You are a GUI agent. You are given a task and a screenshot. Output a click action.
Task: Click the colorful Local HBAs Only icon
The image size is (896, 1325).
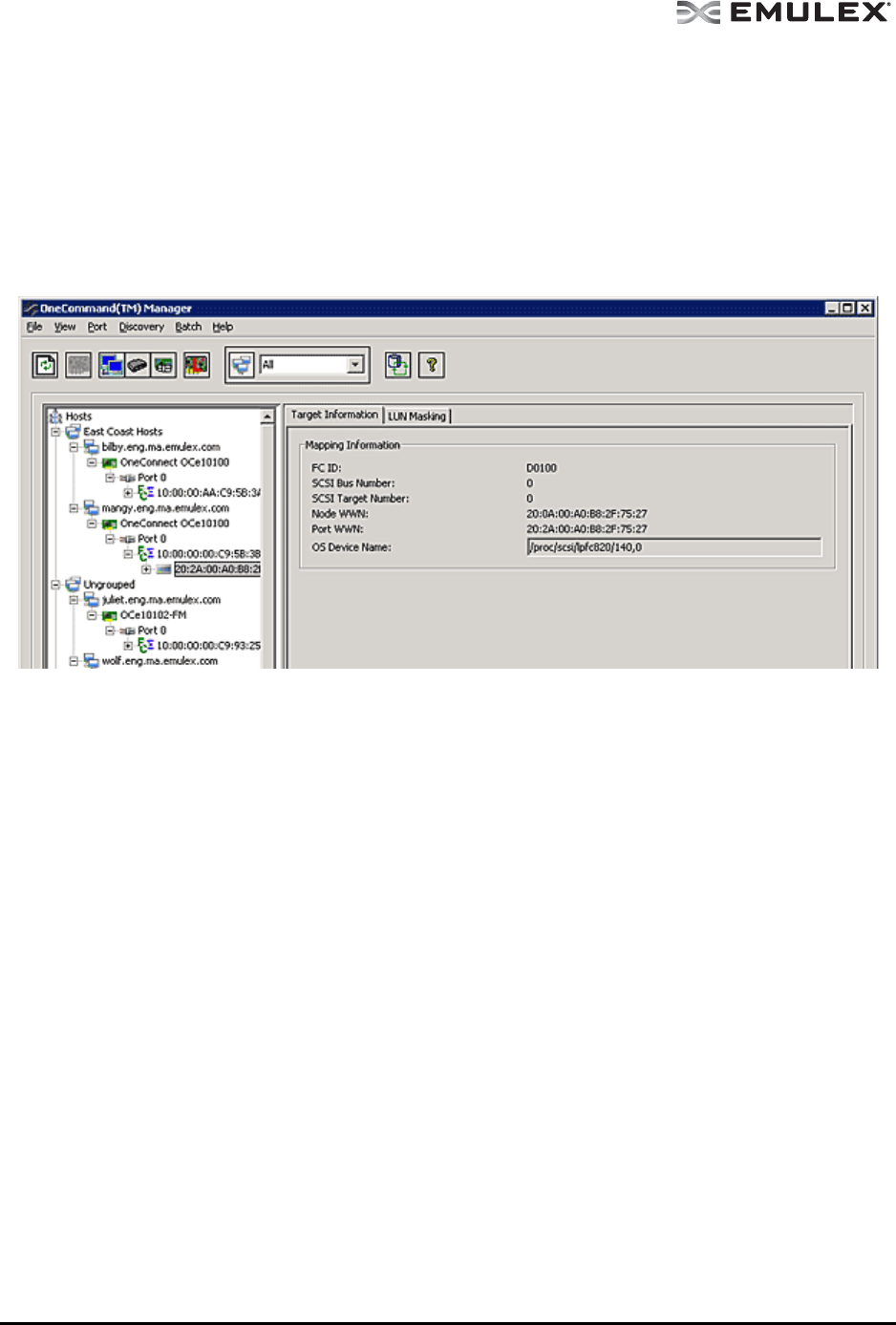click(197, 365)
